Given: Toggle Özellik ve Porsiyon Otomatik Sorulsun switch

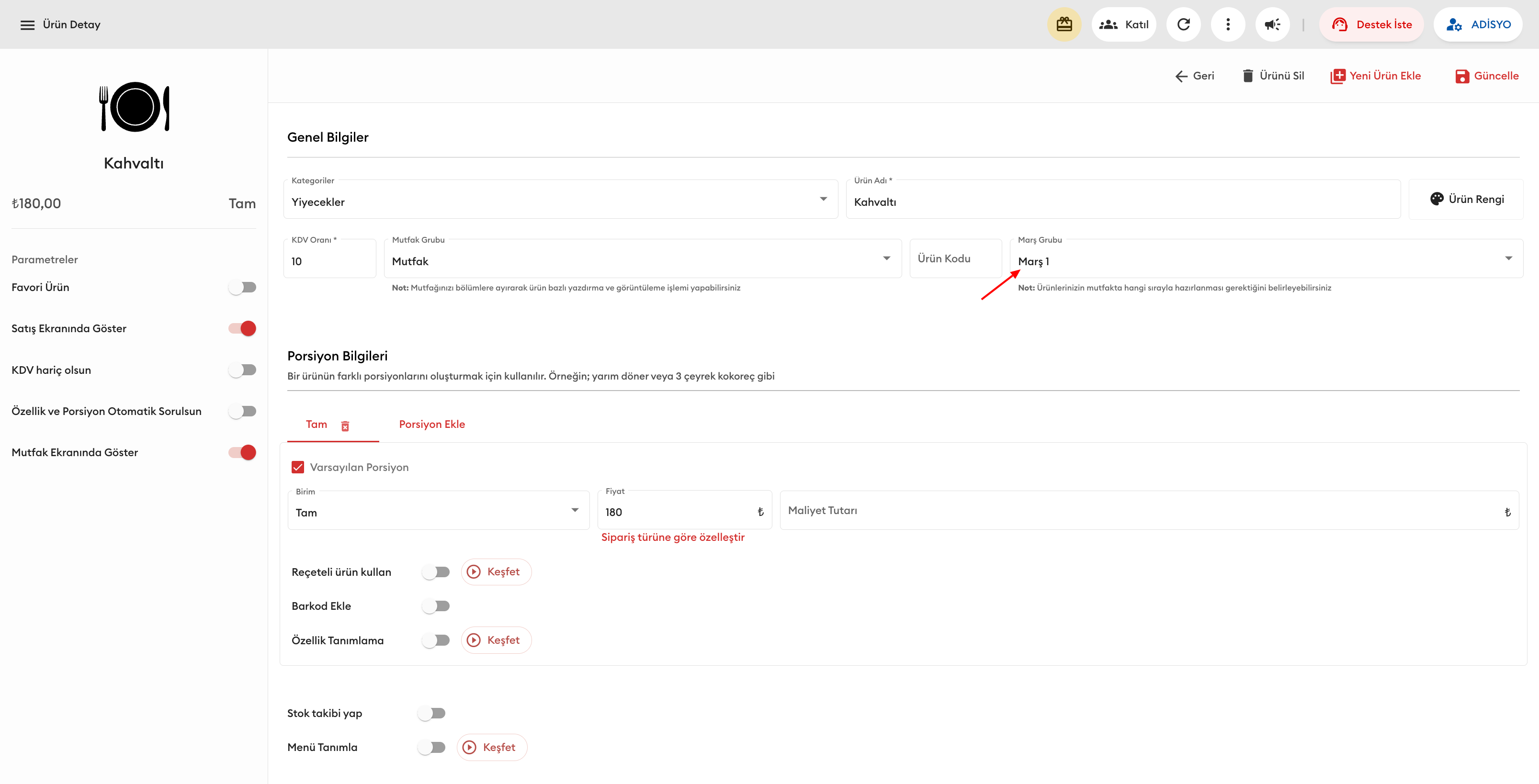Looking at the screenshot, I should pos(242,412).
